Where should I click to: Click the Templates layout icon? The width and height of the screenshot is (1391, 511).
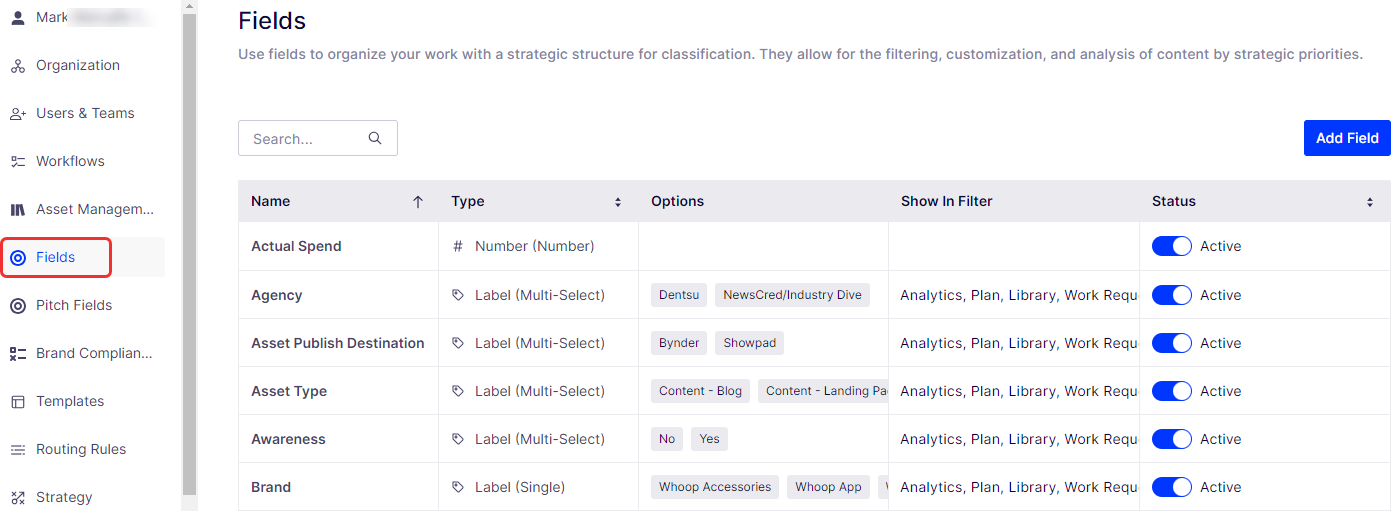17,402
